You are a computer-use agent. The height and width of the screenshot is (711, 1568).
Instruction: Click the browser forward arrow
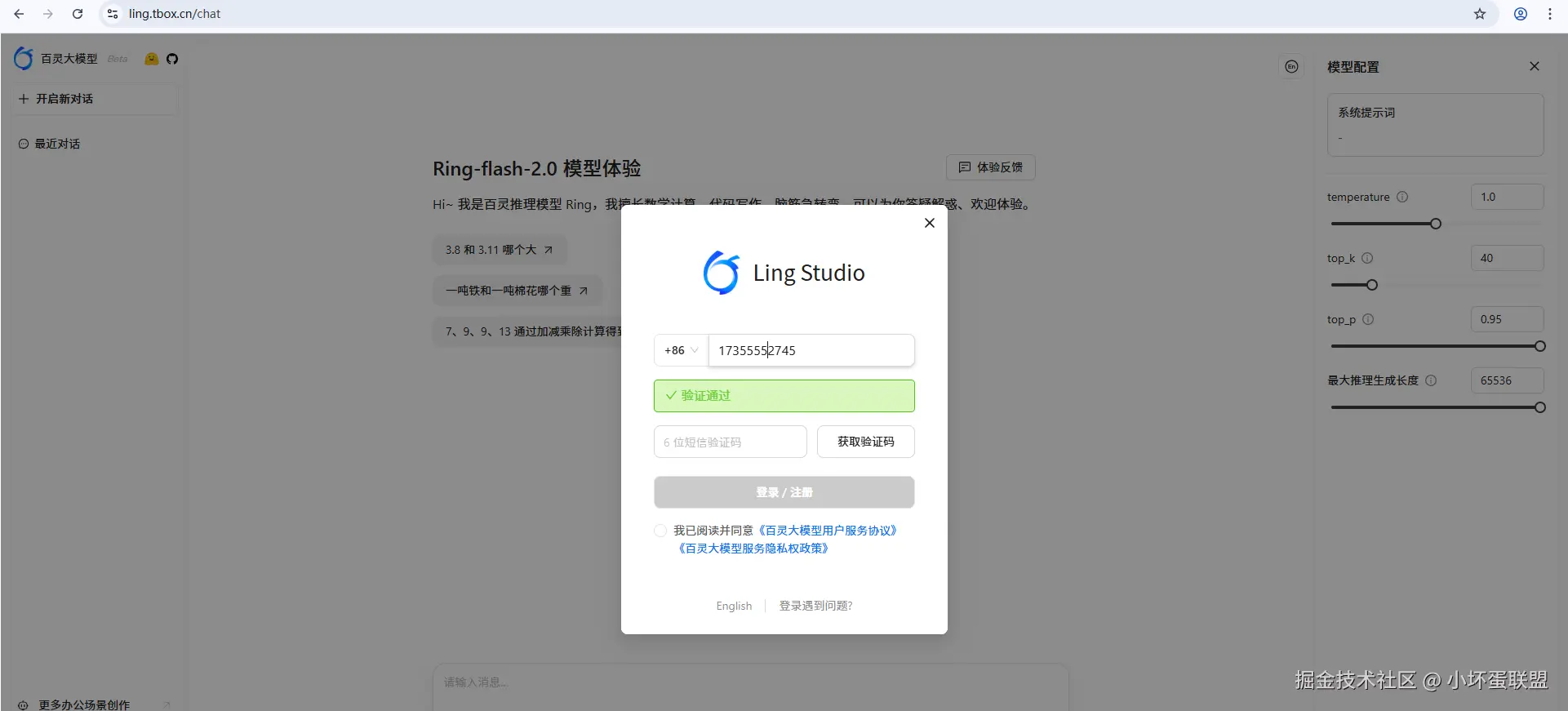[x=48, y=14]
